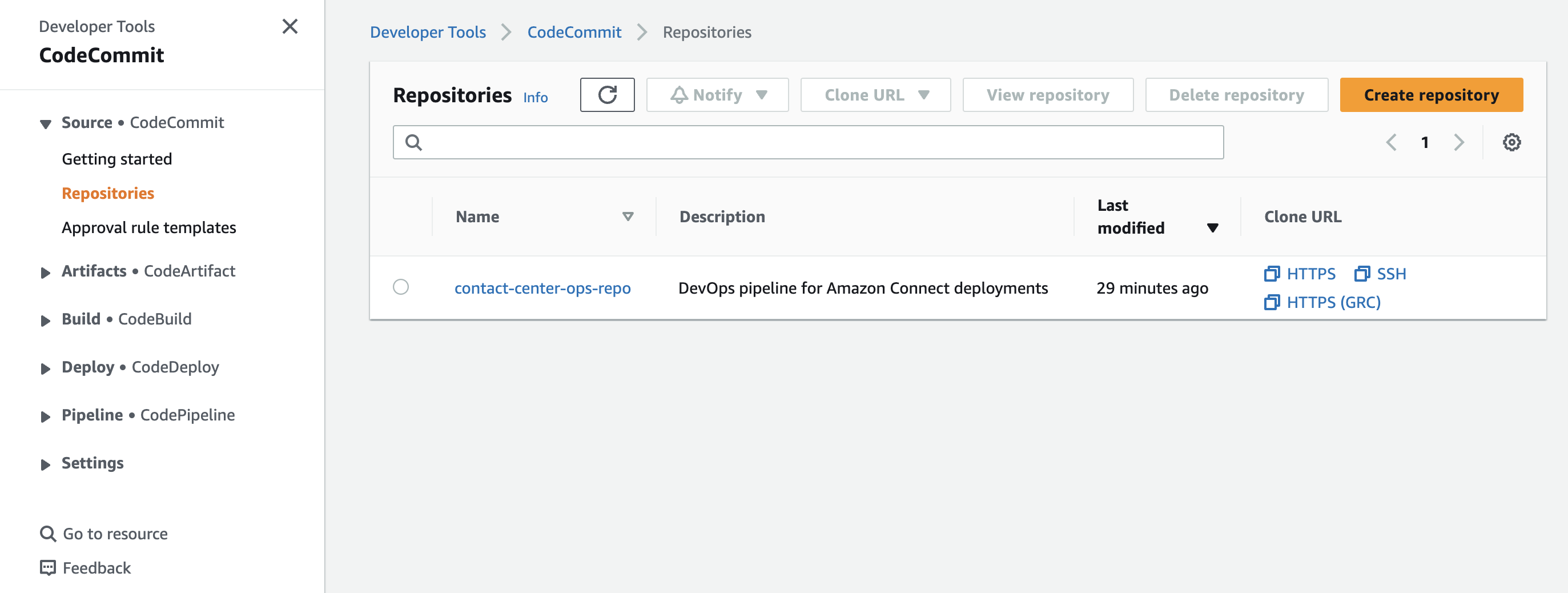Click the magnifier icon in repository search
Screen dimensions: 1568x593
point(414,142)
